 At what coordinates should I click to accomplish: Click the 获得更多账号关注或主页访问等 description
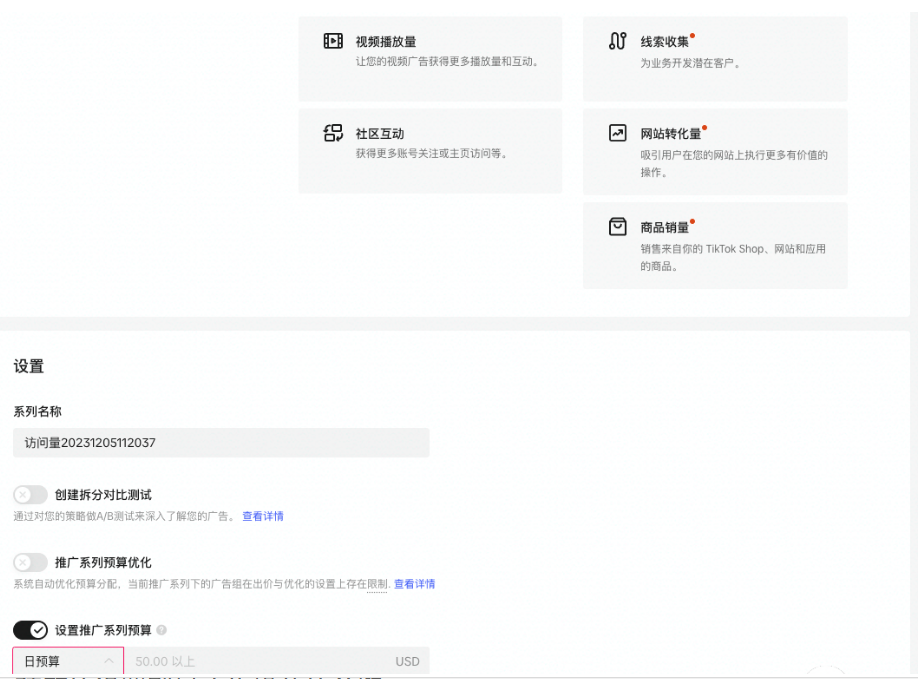click(431, 153)
